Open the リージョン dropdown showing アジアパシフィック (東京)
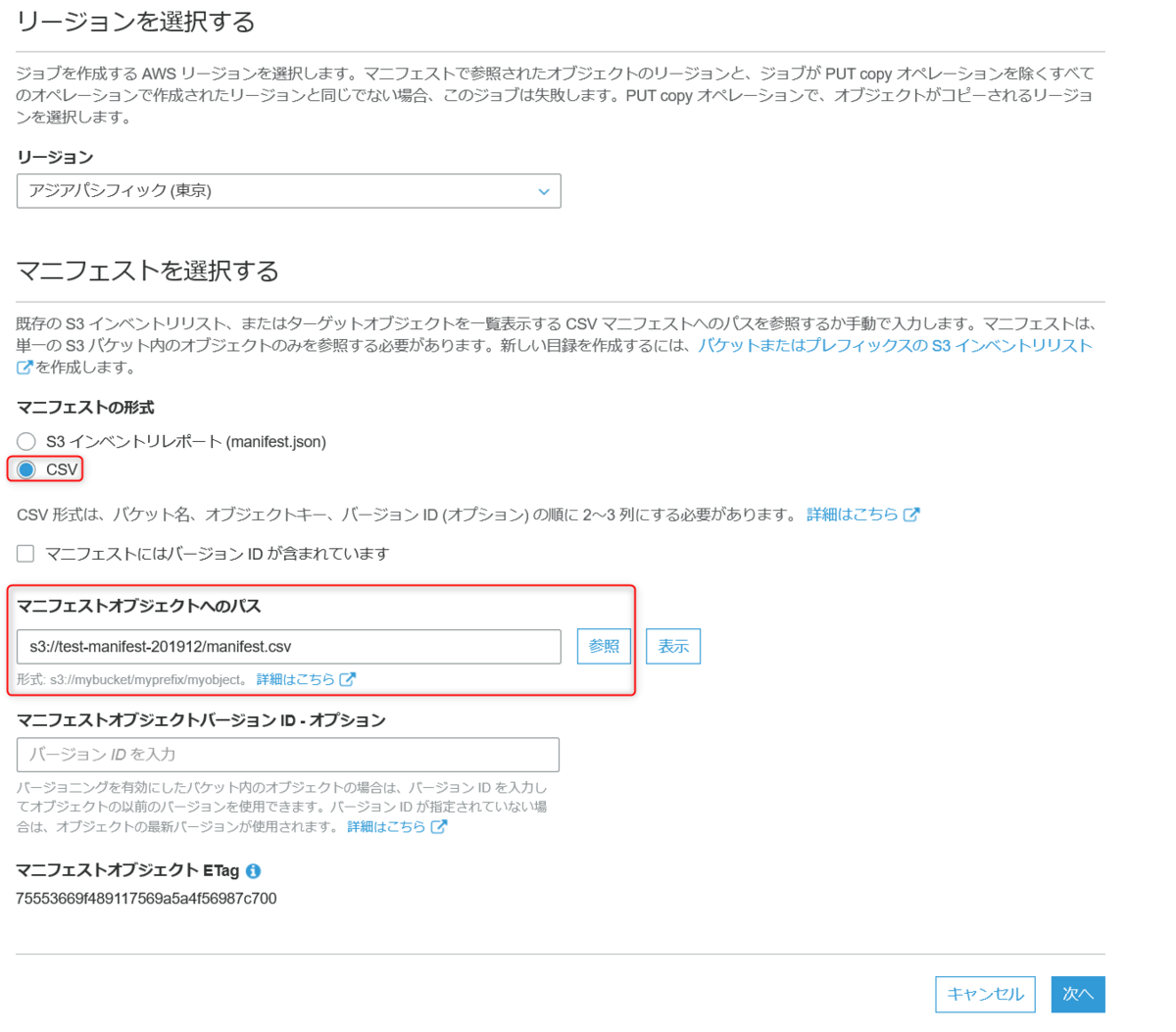 click(288, 191)
